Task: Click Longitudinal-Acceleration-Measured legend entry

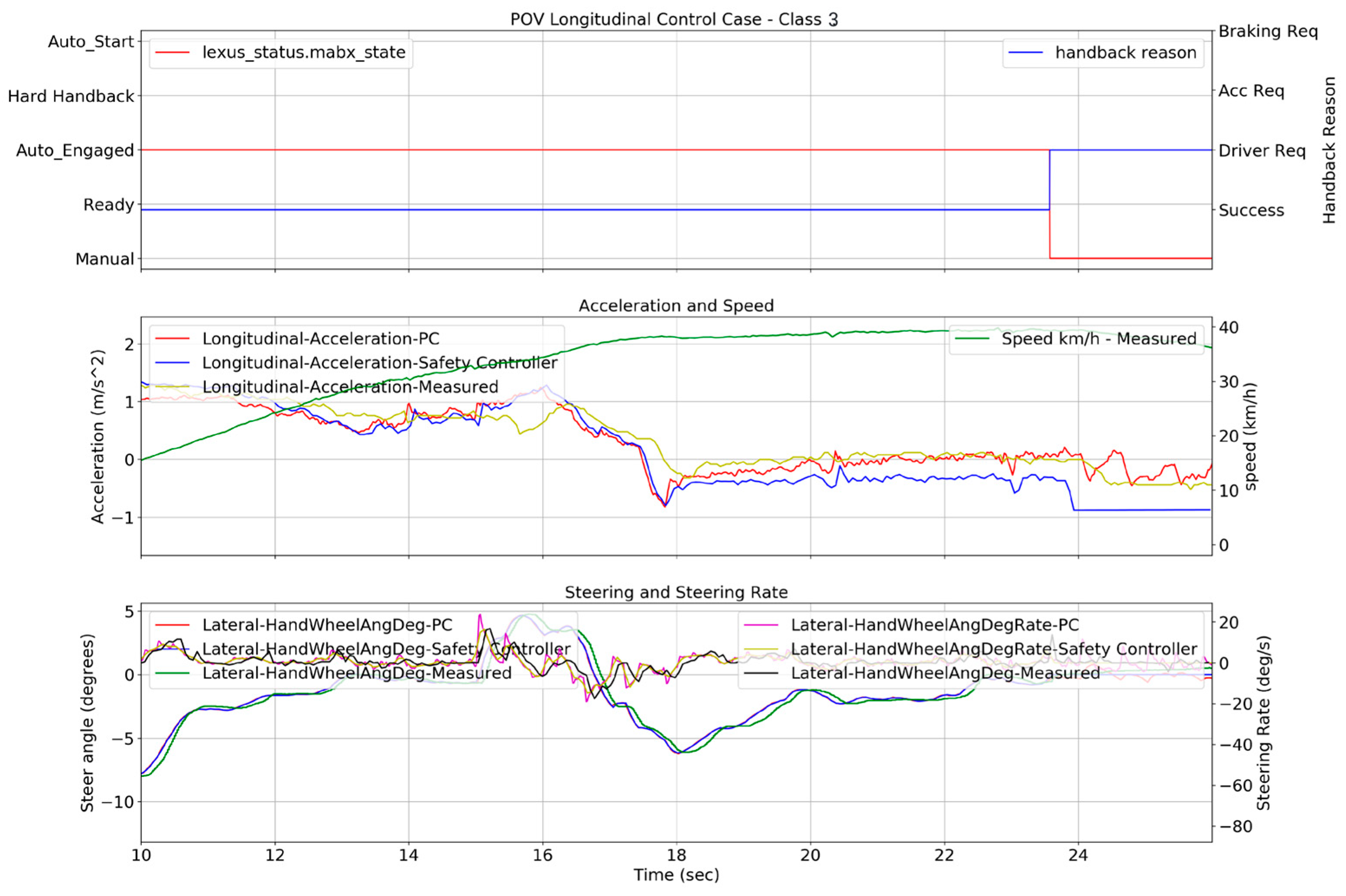Action: 350,387
